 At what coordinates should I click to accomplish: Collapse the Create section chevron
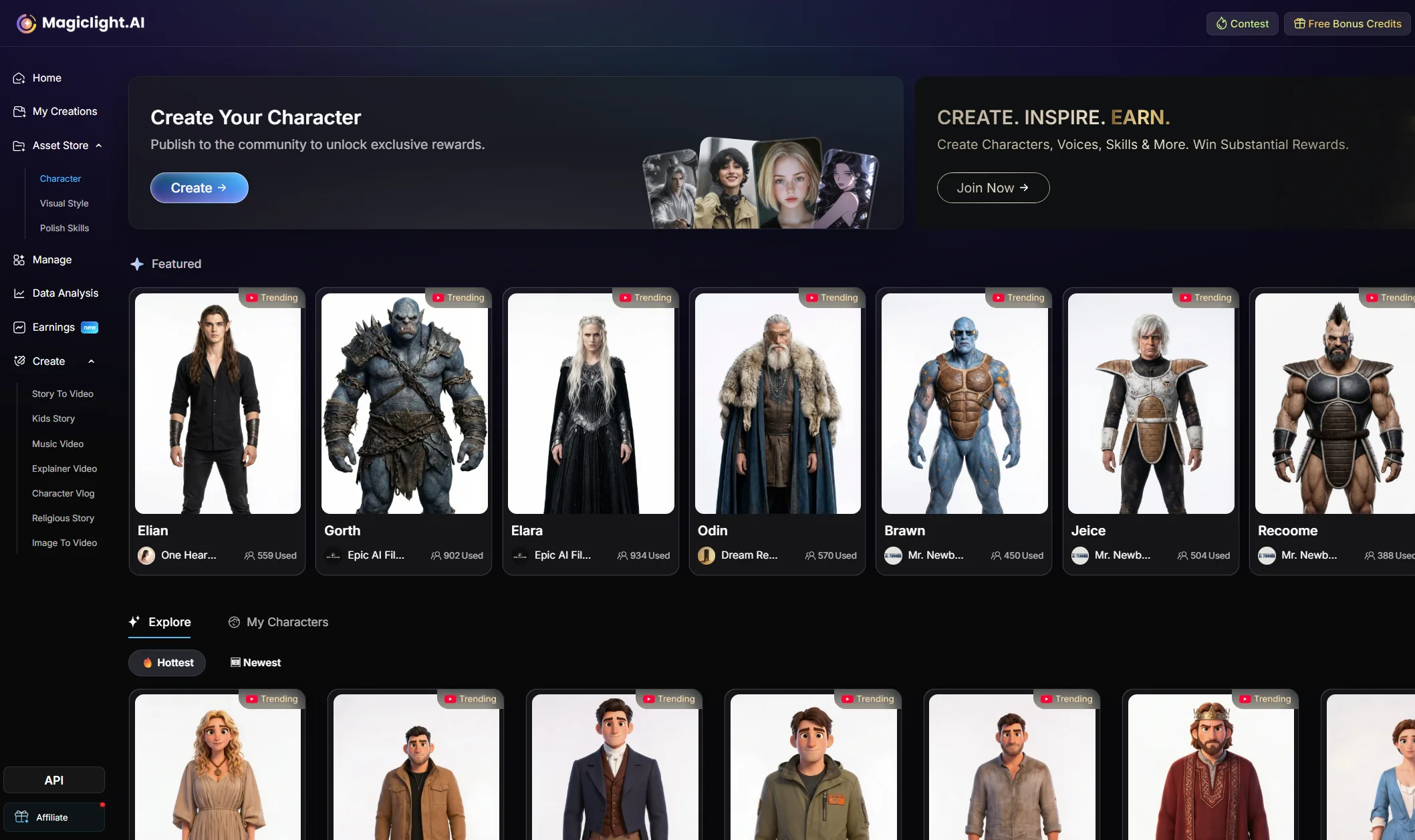coord(91,362)
